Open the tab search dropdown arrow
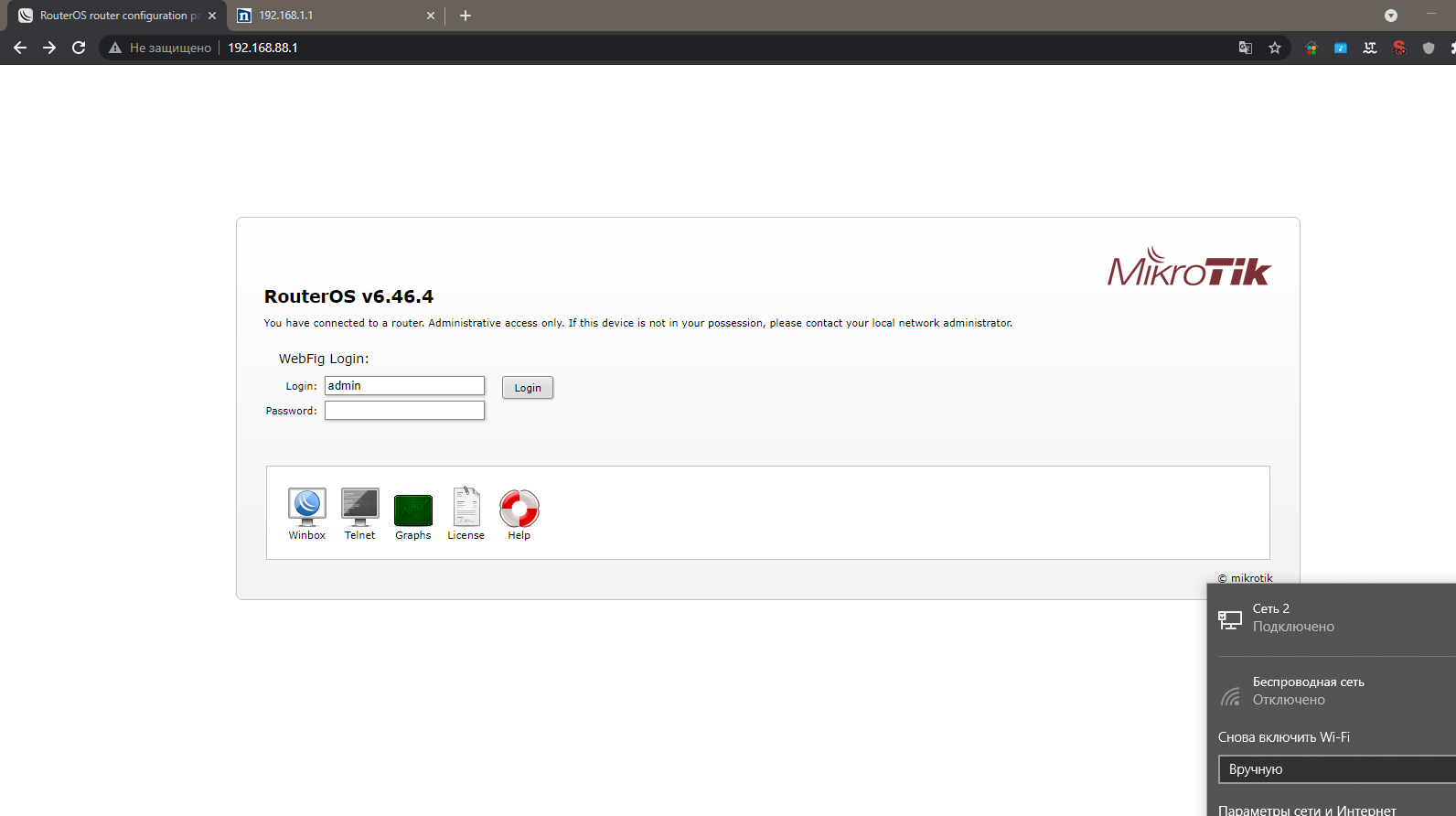This screenshot has width=1456, height=816. point(1391,16)
